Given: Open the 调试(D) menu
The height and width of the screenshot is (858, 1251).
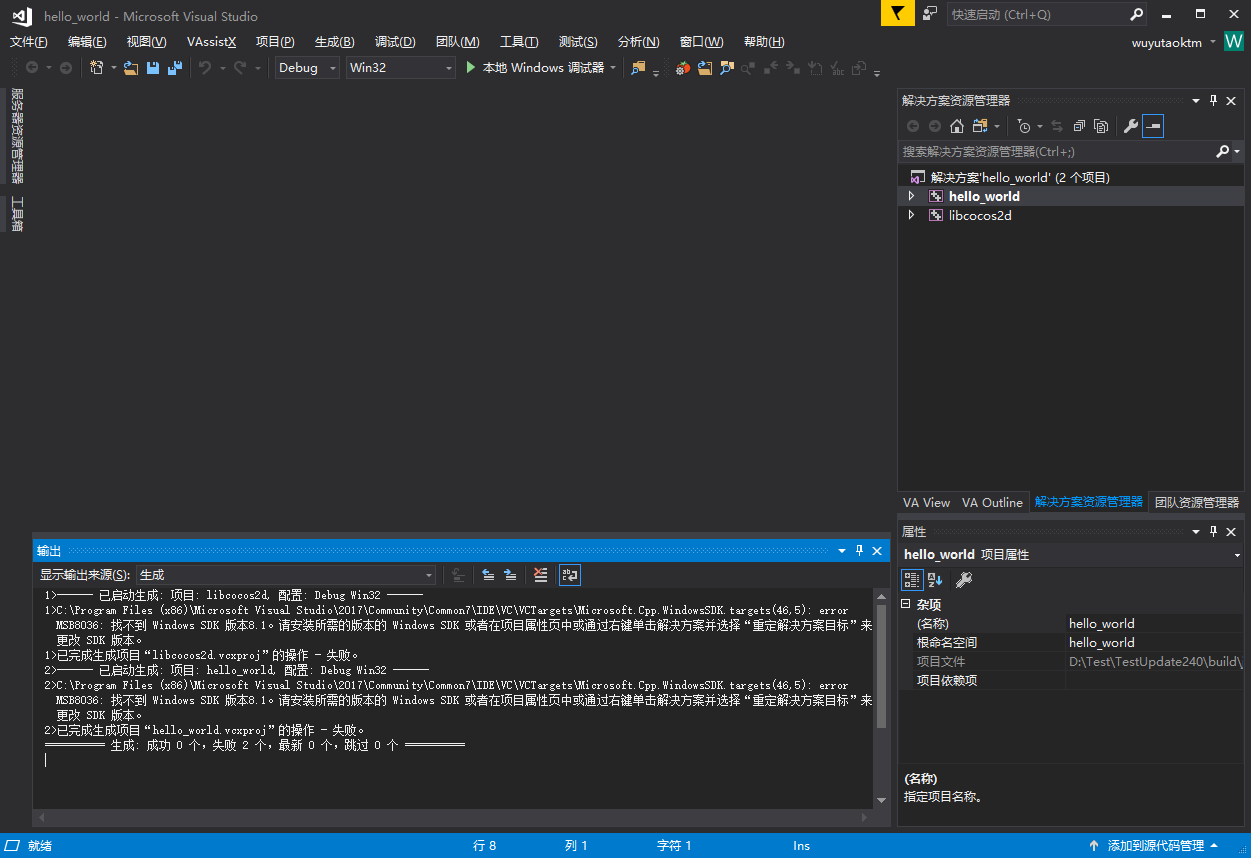Looking at the screenshot, I should [395, 42].
